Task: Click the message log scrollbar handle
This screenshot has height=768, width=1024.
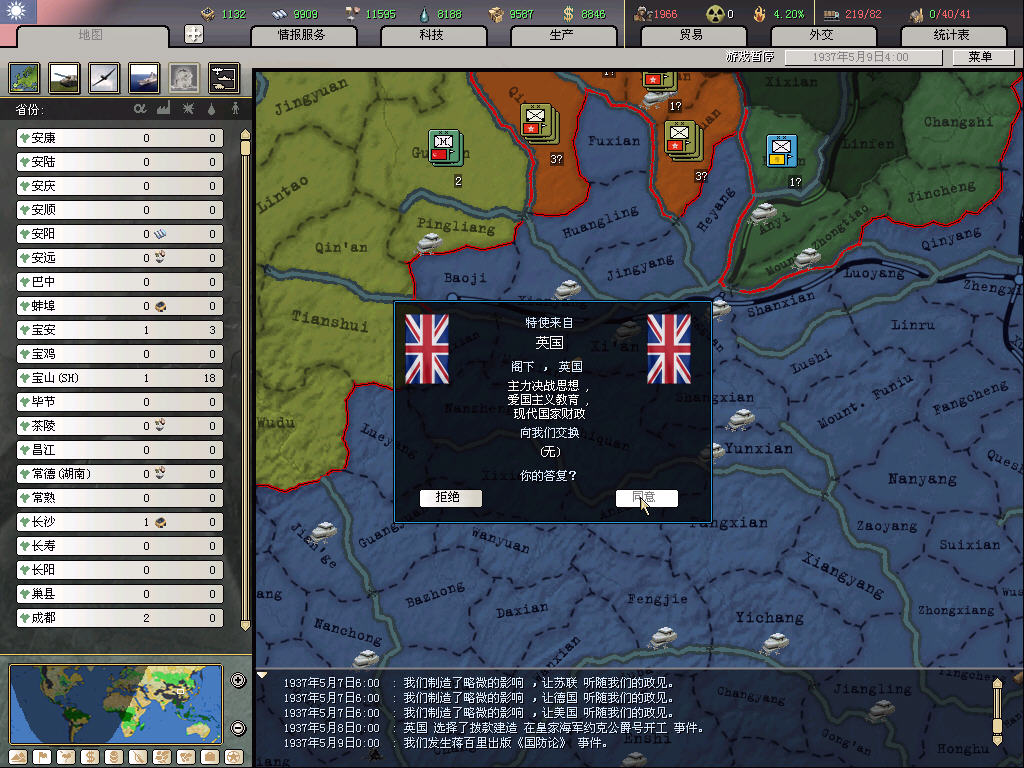Action: (x=997, y=725)
